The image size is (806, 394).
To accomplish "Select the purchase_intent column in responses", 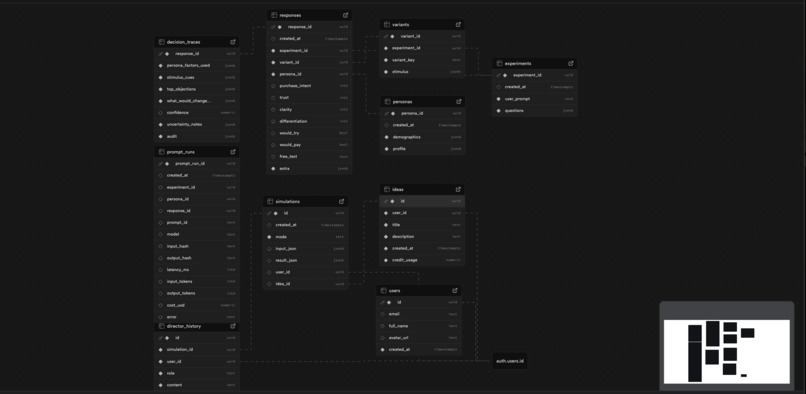I will [309, 86].
